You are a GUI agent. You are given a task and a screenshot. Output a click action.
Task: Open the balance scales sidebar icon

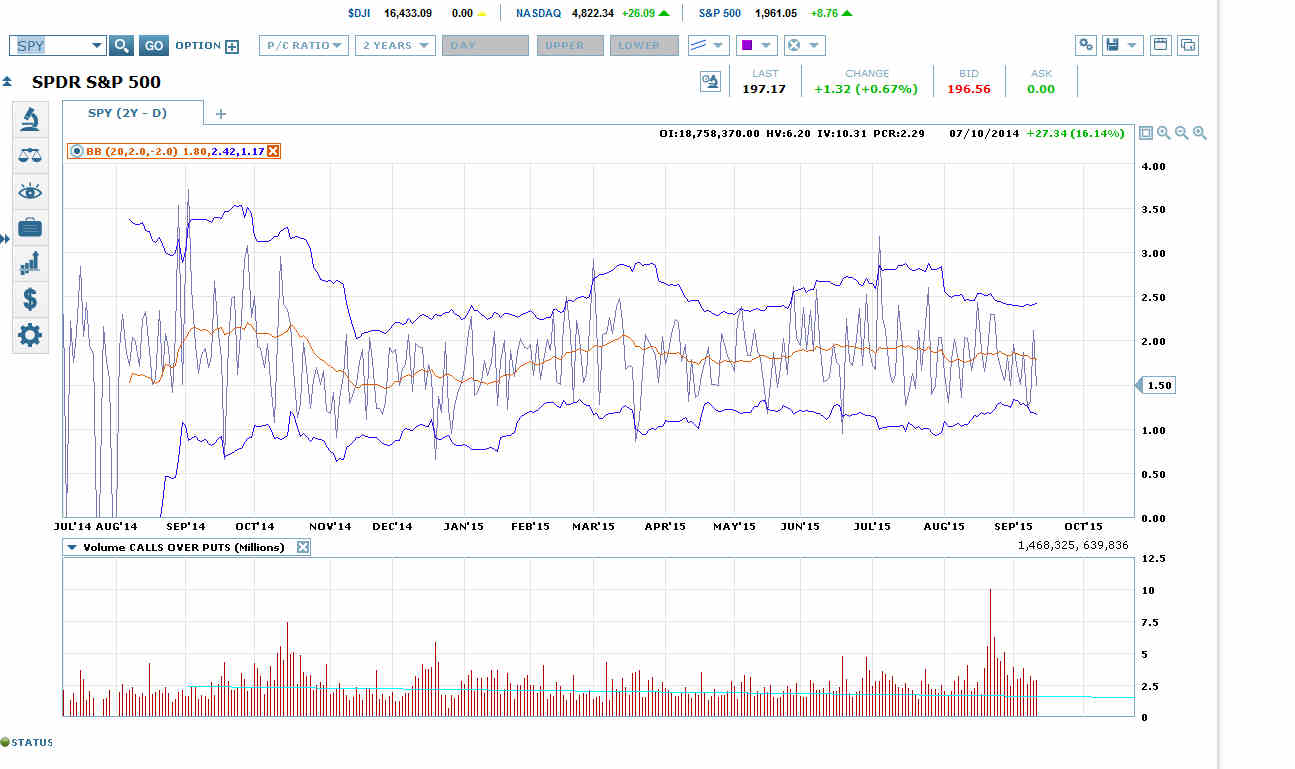click(x=30, y=155)
